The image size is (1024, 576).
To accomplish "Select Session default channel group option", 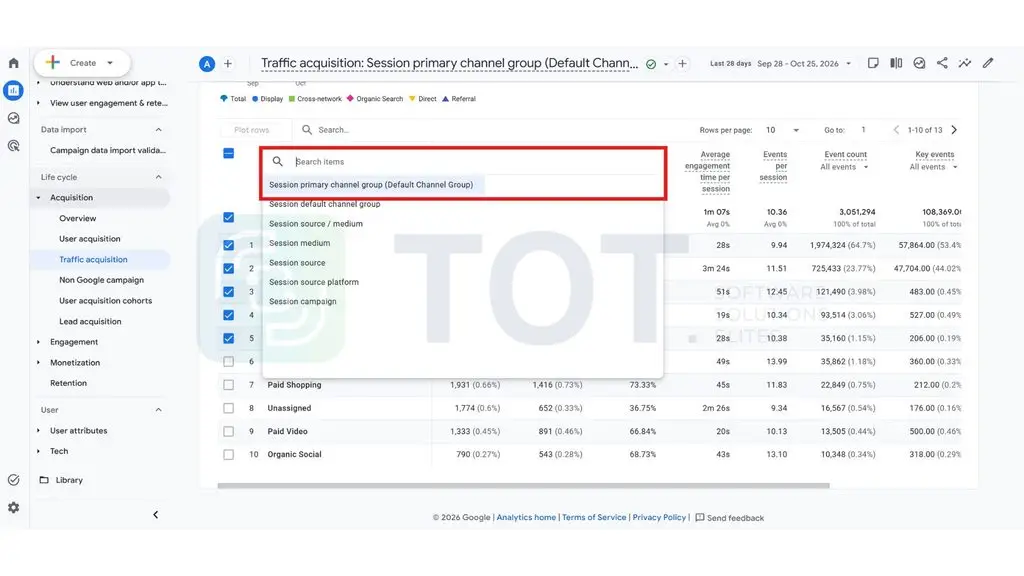I will pos(325,204).
